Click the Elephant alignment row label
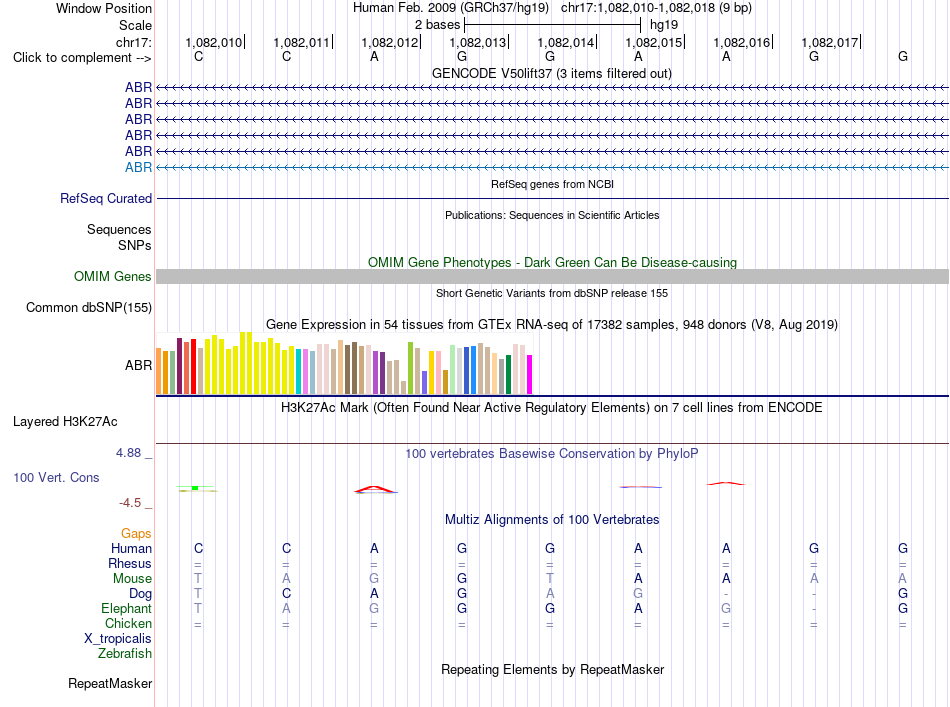Viewport: 950px width, 707px height. (126, 608)
